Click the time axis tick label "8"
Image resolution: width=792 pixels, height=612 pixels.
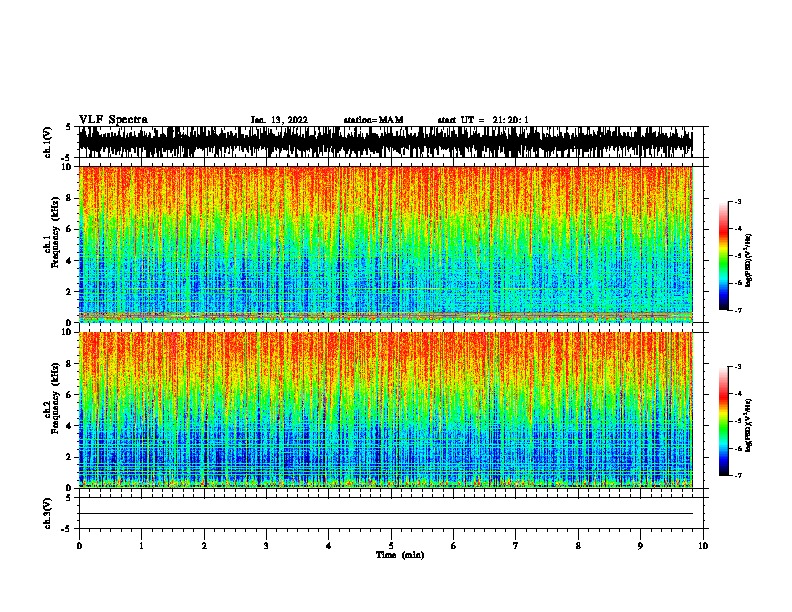point(578,546)
